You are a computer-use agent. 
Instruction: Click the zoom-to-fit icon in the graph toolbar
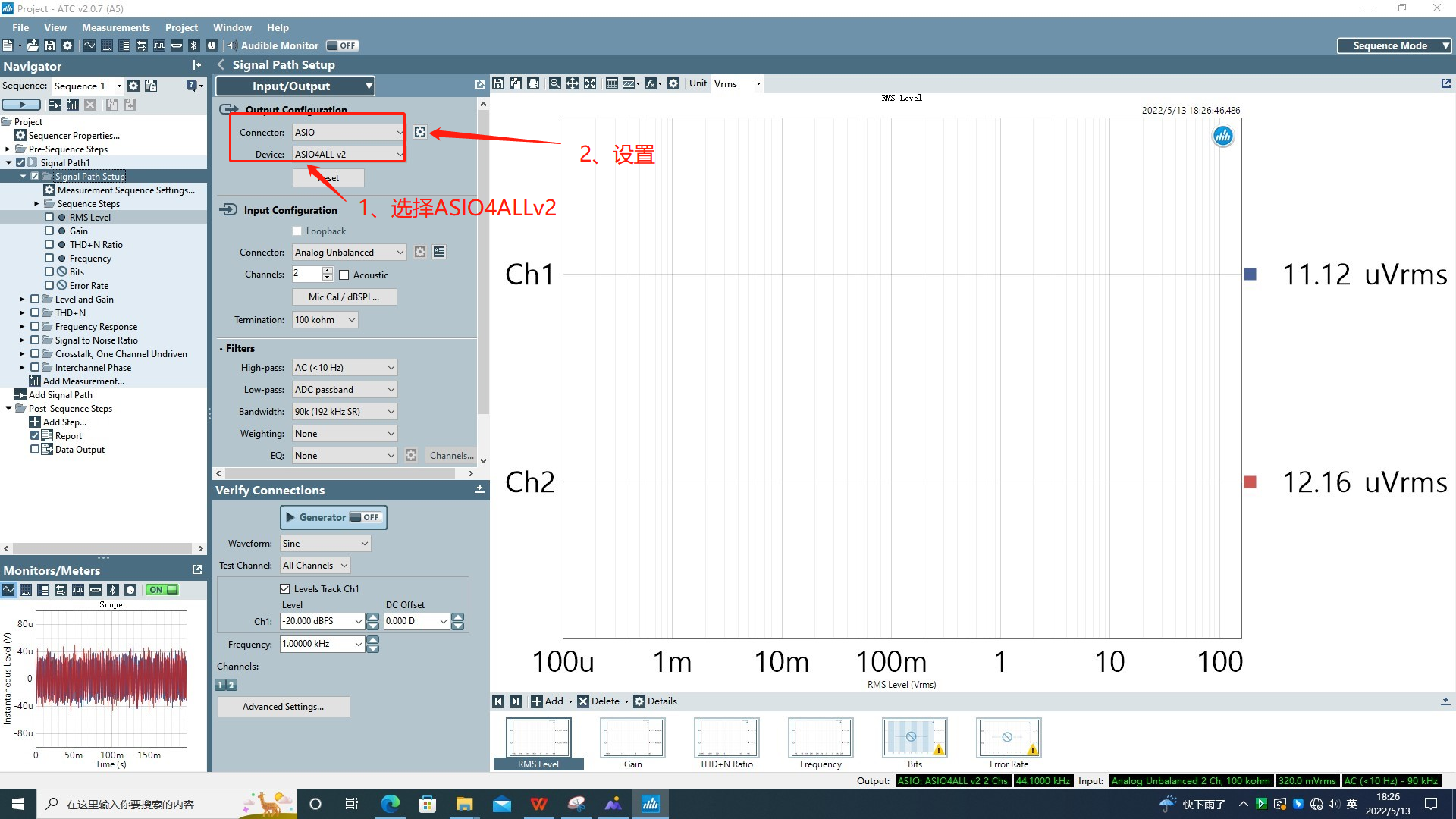[590, 83]
